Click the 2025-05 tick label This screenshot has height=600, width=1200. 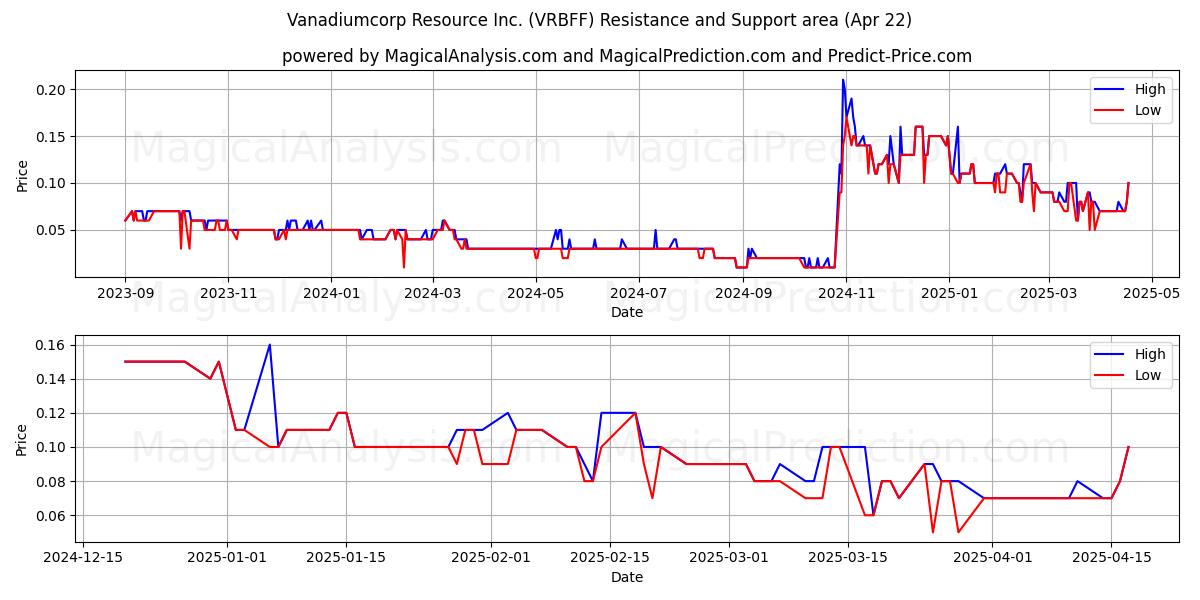click(x=1151, y=293)
